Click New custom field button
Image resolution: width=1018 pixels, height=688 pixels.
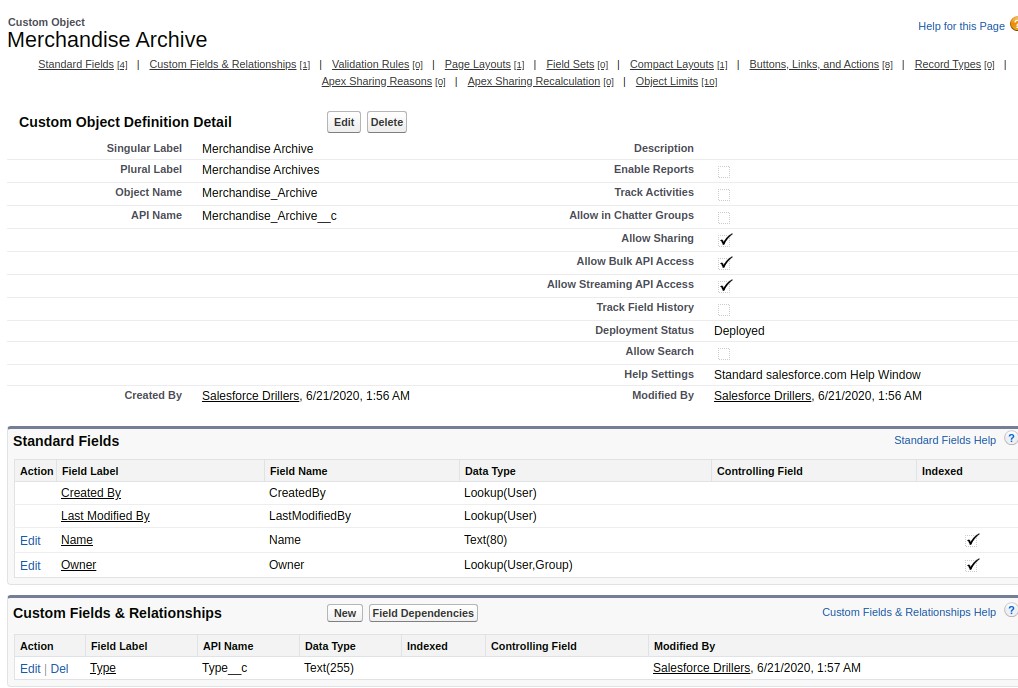pyautogui.click(x=345, y=613)
